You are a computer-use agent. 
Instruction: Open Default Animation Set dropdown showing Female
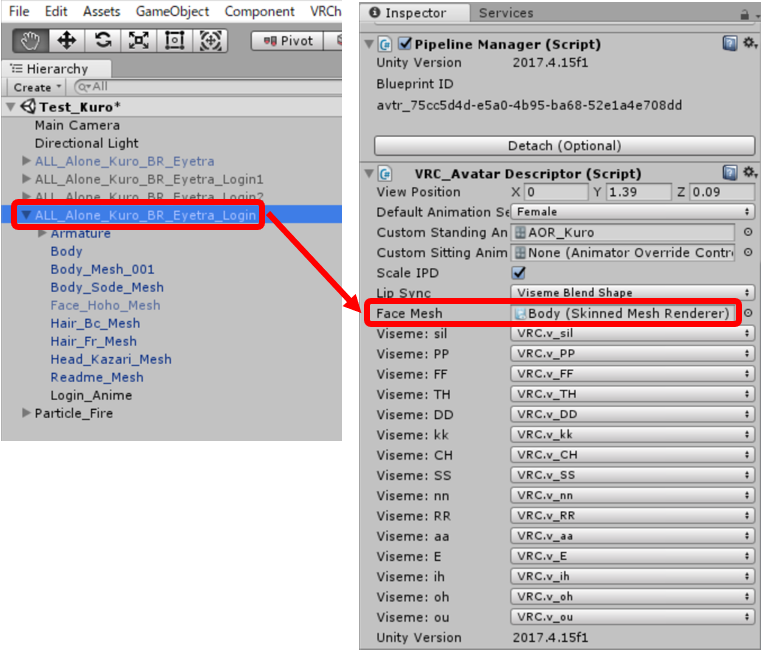(x=633, y=212)
